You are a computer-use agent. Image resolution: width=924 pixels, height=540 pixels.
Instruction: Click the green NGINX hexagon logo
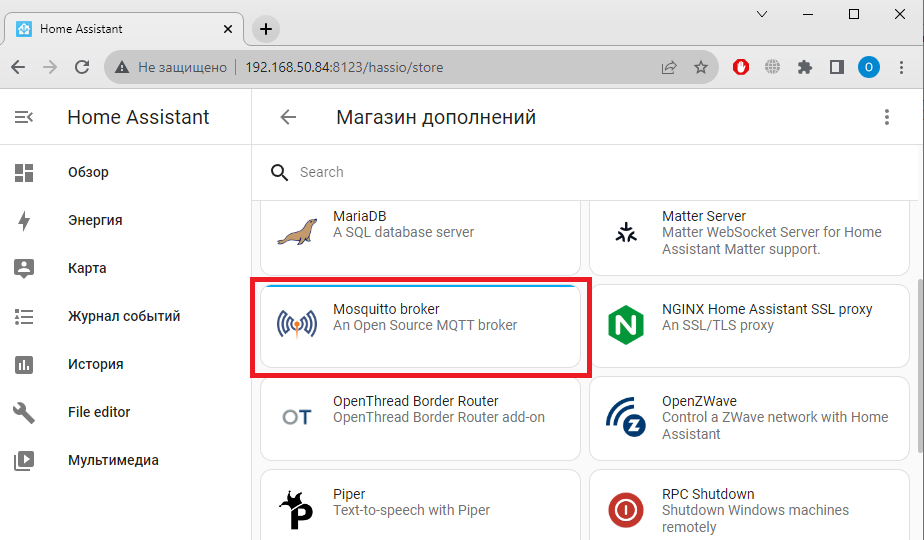(x=626, y=325)
